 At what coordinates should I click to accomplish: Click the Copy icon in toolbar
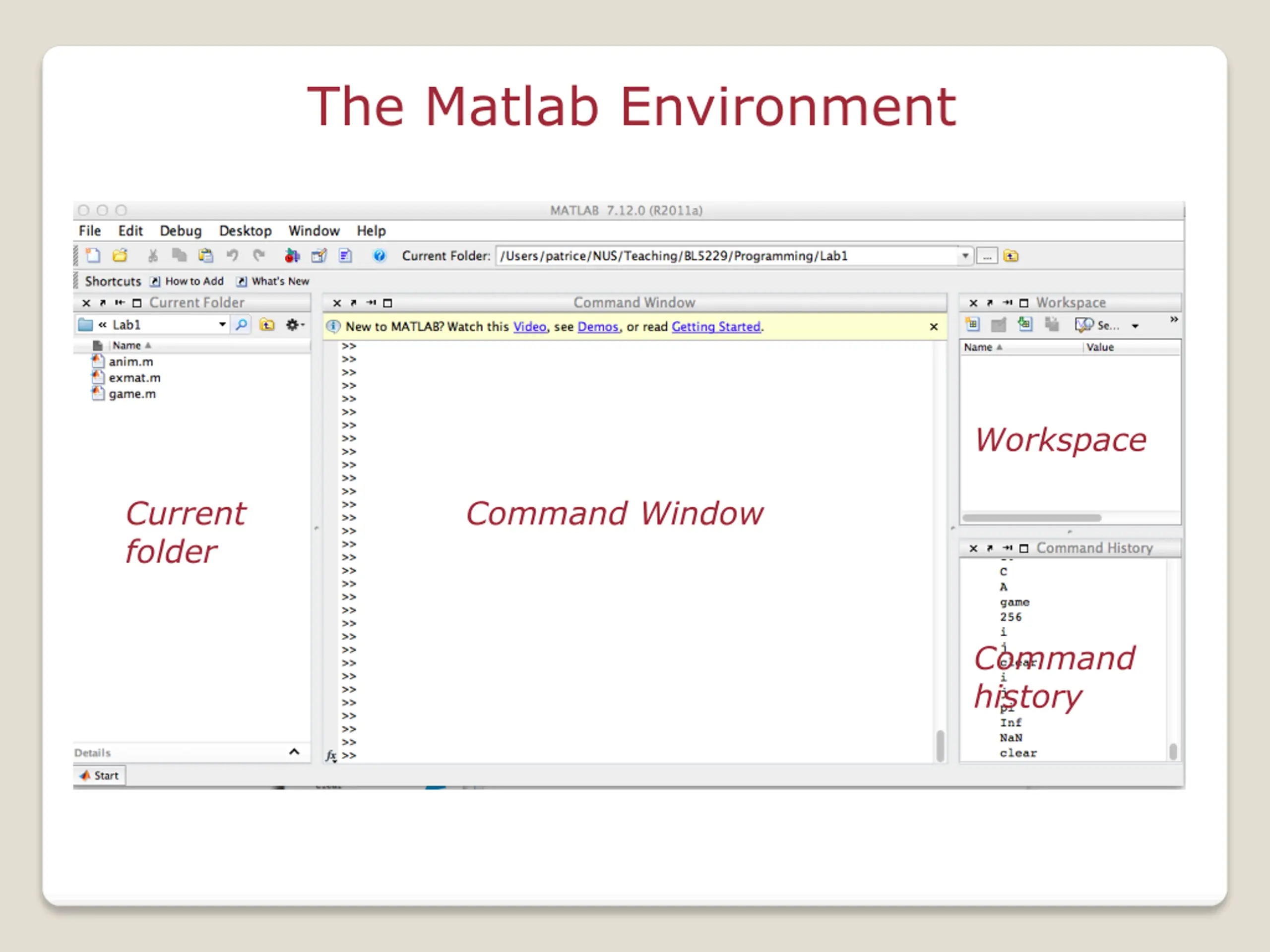[x=179, y=256]
